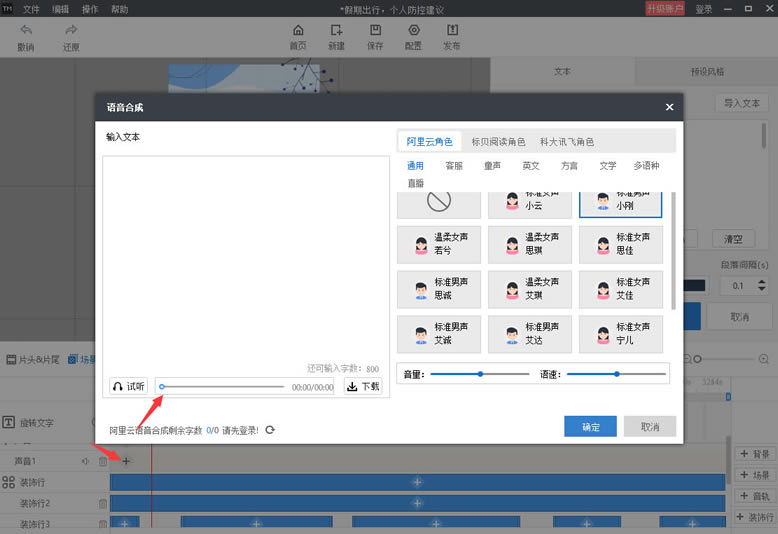Click the plus icon on the 声音1 track

pos(126,460)
